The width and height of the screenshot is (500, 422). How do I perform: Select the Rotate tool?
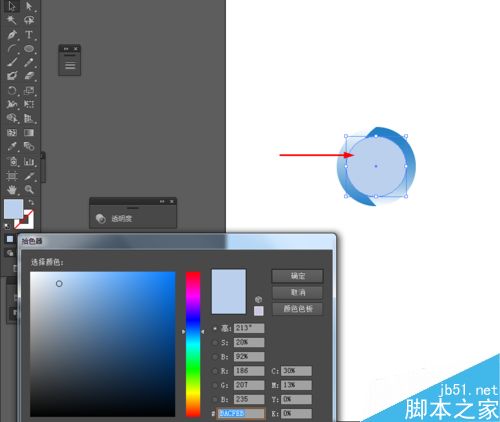[x=12, y=90]
